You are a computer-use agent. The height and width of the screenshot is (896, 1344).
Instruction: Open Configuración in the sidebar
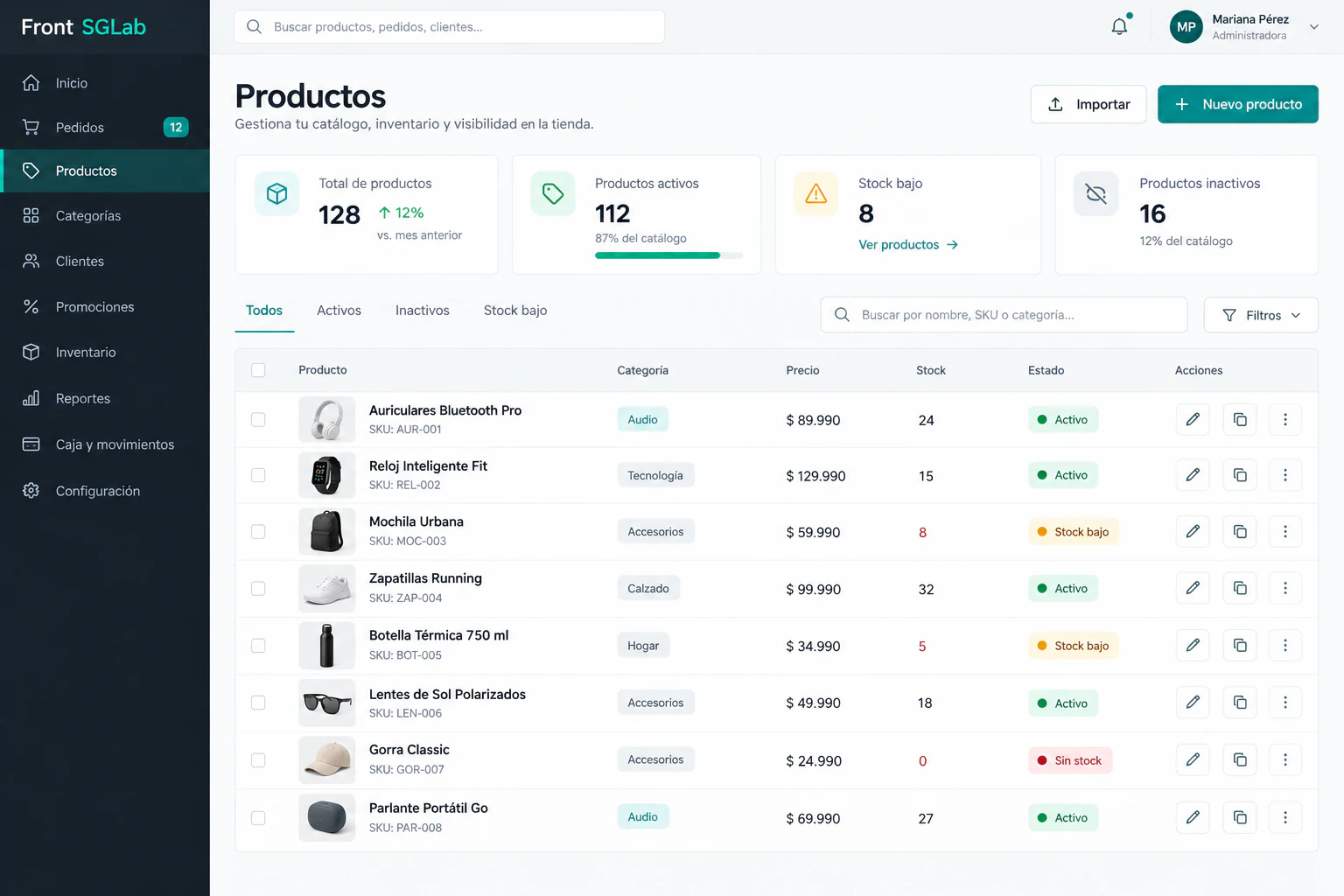pyautogui.click(x=105, y=491)
